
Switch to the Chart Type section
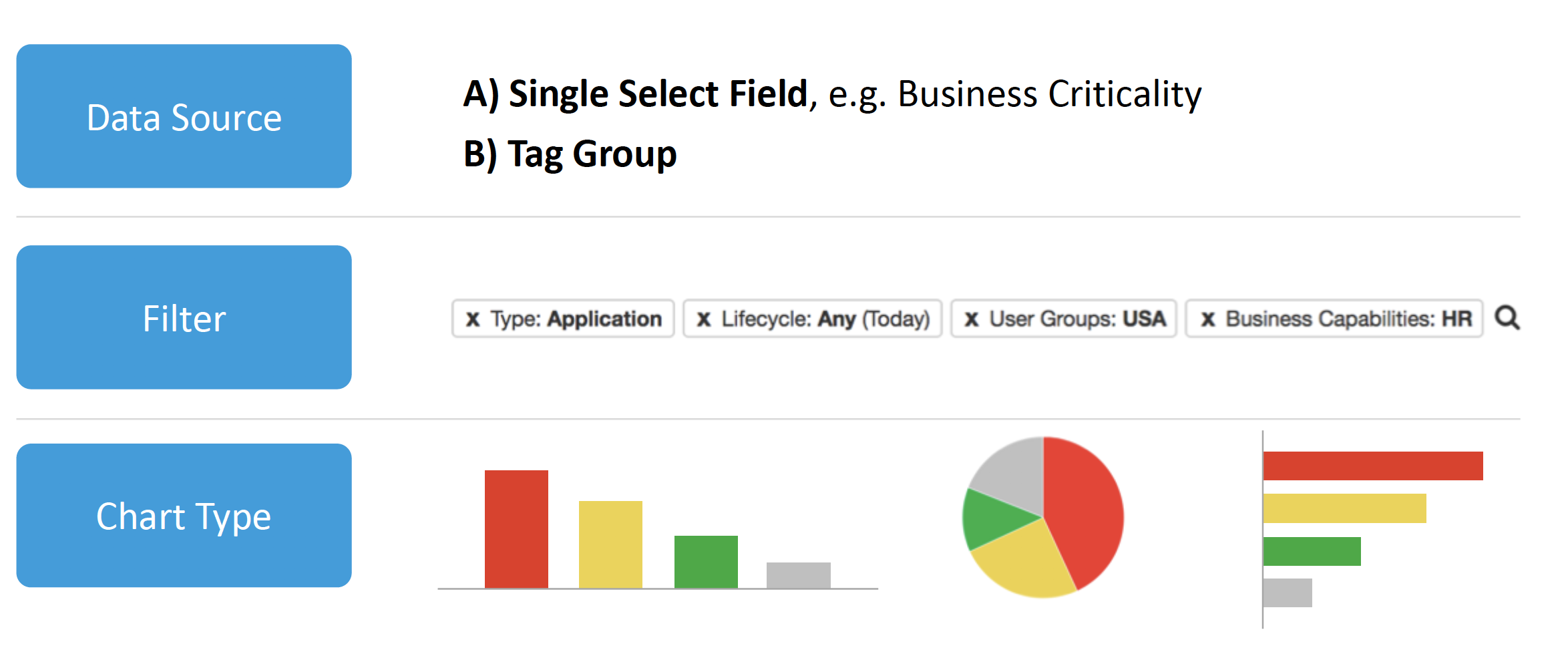coord(183,515)
